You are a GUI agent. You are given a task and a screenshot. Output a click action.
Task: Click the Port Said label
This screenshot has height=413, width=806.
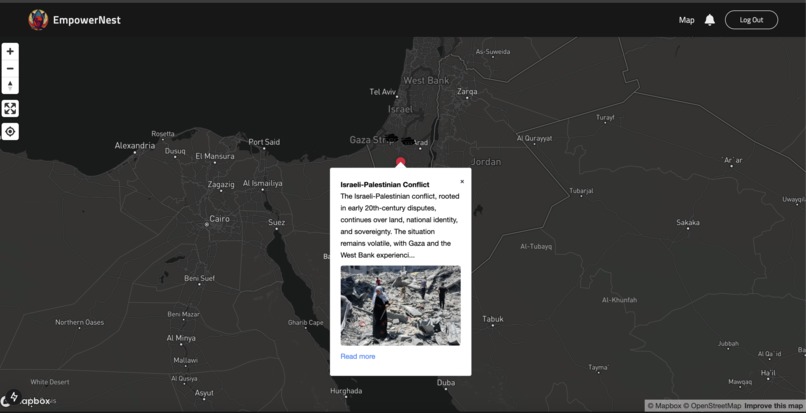click(264, 142)
